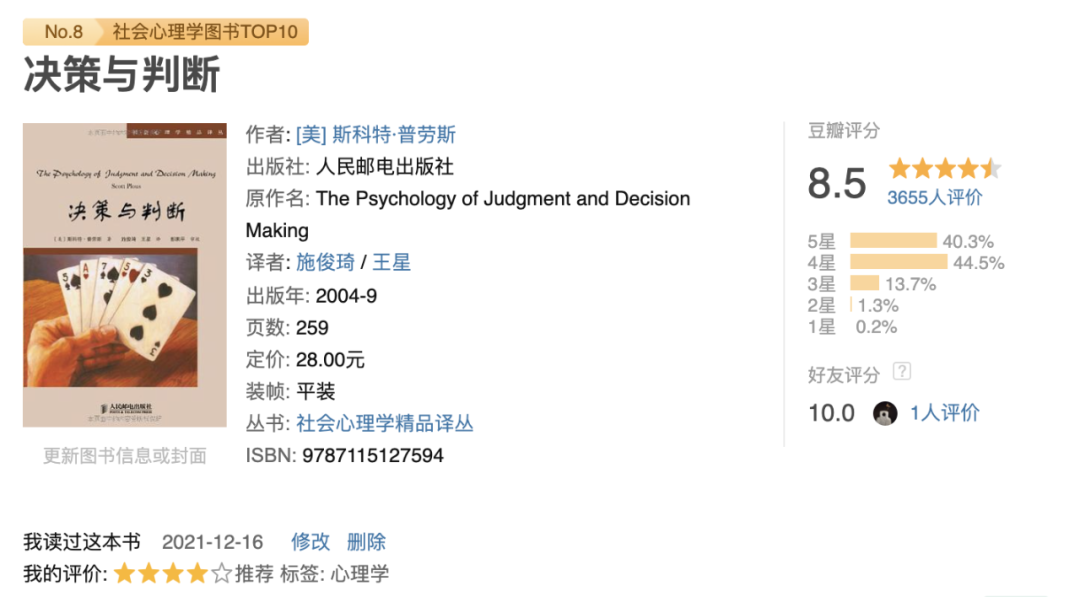Click the 8.5 豆瓣评分 score

click(x=837, y=183)
